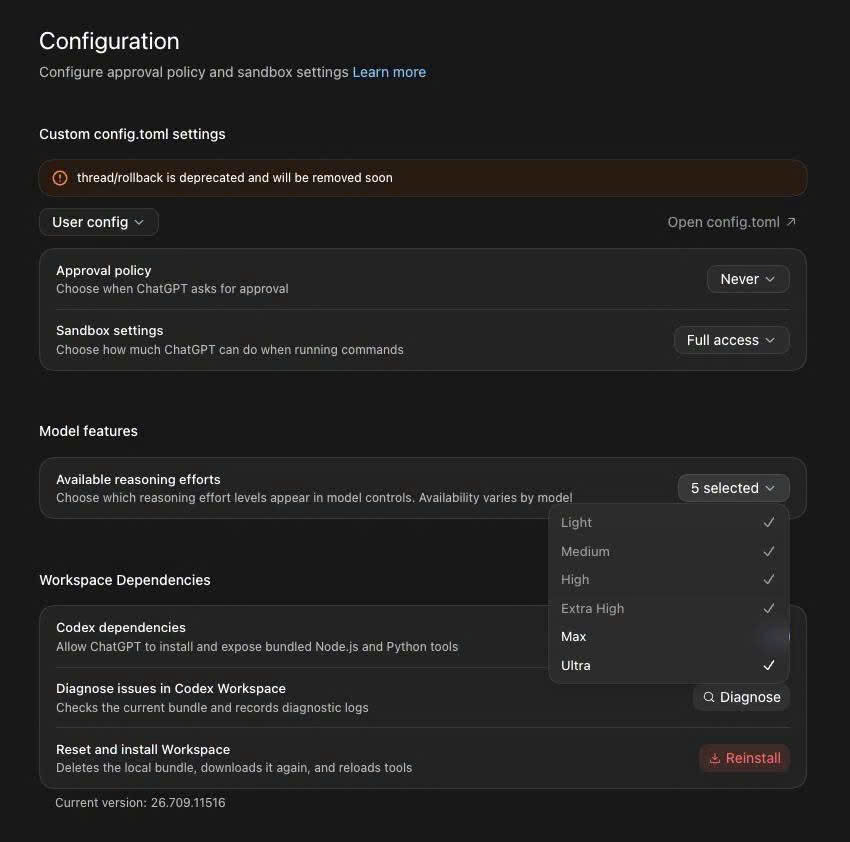Uncheck the Medium reasoning effort option
850x842 pixels.
coord(668,551)
